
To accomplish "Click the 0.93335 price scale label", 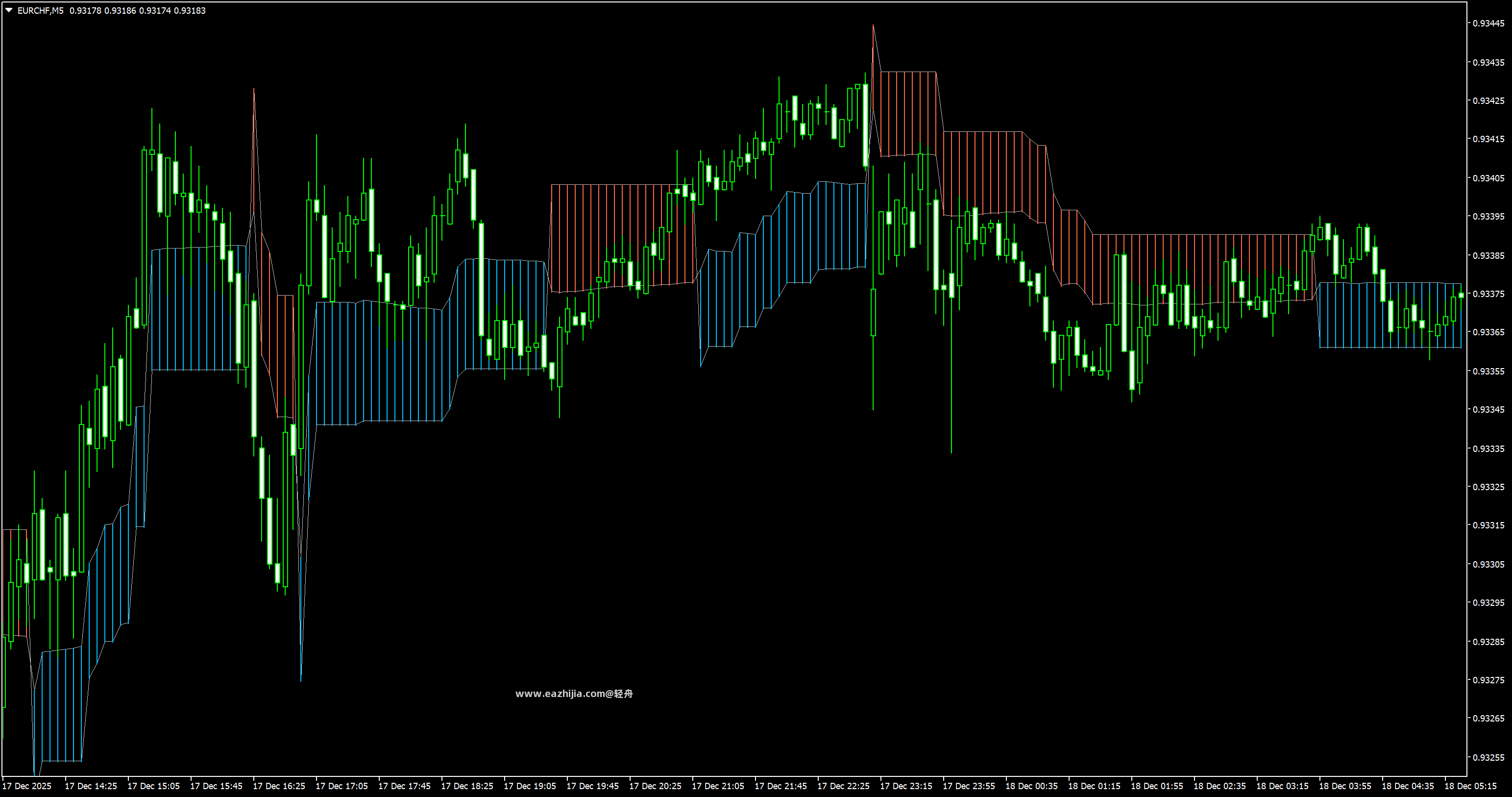I will [x=1488, y=448].
